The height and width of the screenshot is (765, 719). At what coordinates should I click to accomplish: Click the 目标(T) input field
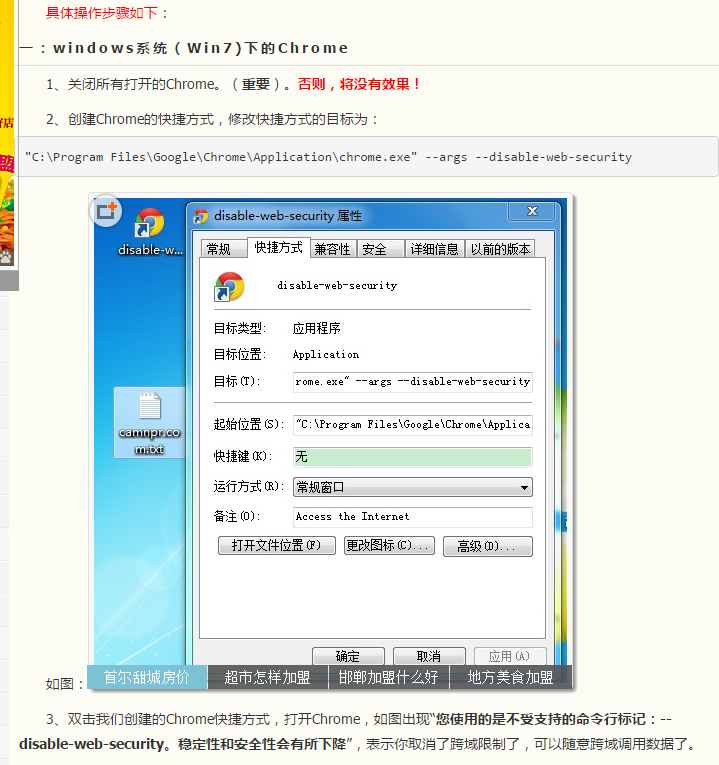[x=413, y=382]
